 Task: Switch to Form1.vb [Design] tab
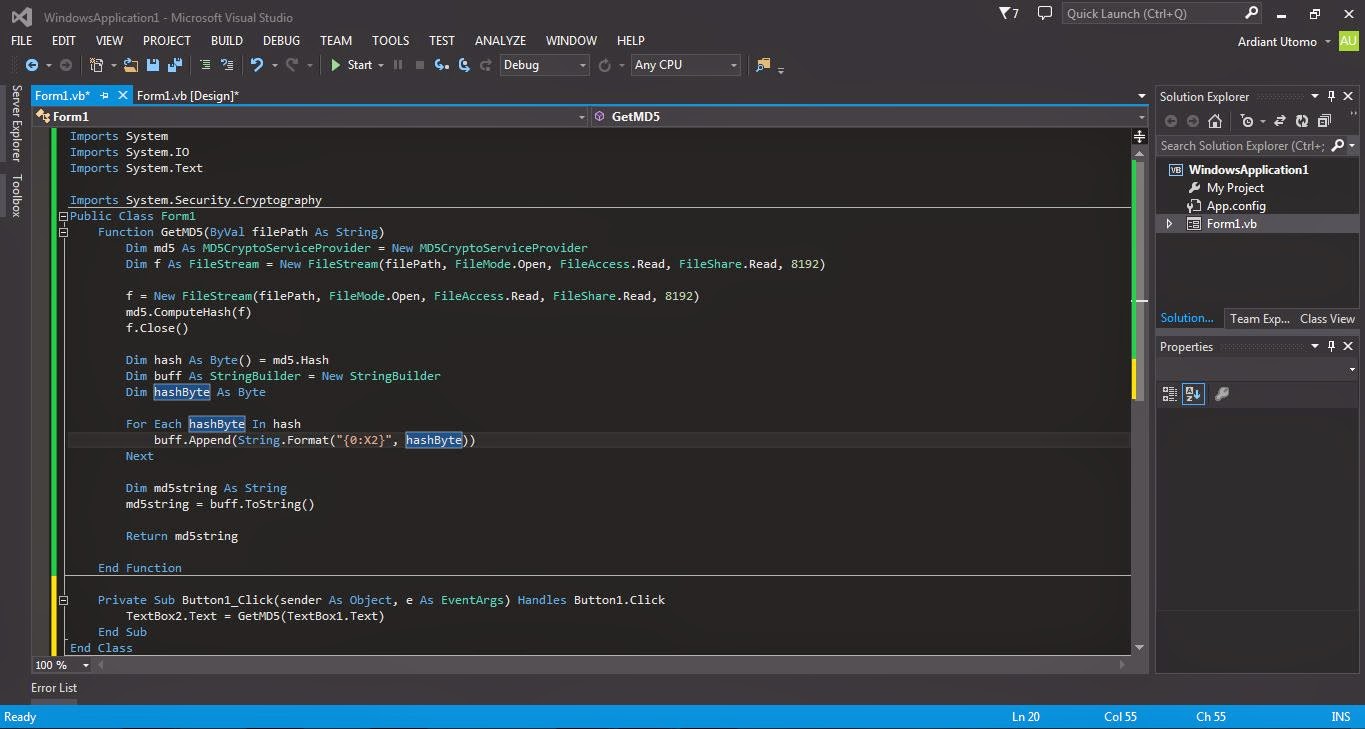pos(187,95)
